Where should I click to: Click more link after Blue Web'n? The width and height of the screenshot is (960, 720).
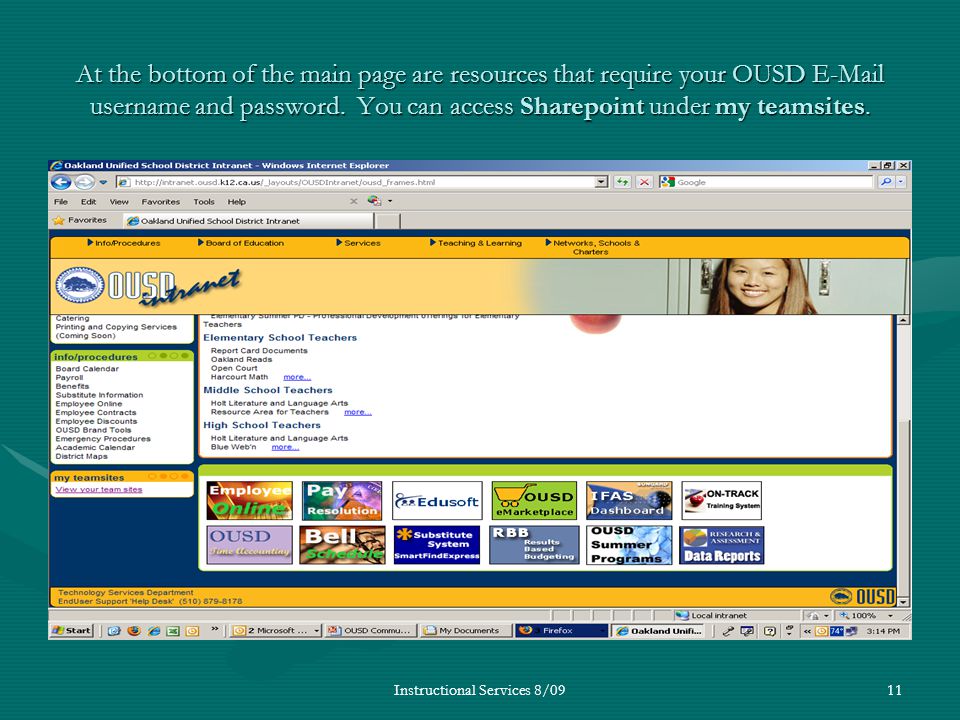point(285,447)
